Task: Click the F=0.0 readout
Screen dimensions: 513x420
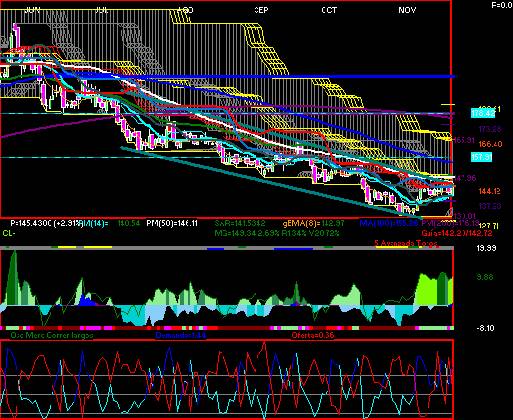Action: coord(502,5)
